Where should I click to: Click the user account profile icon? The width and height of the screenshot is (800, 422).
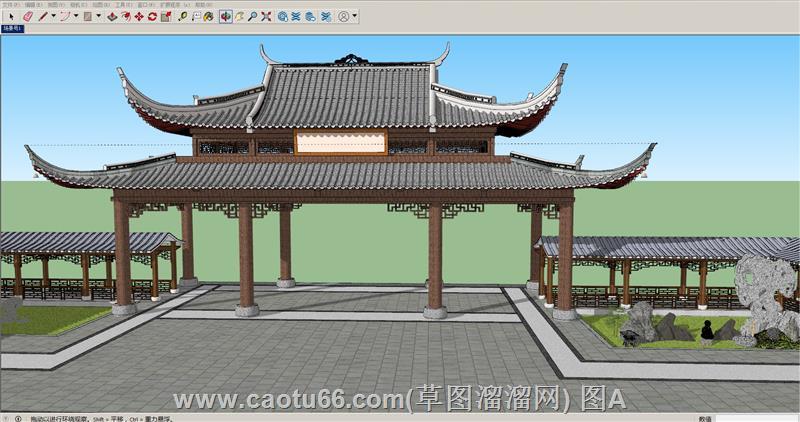[x=344, y=16]
